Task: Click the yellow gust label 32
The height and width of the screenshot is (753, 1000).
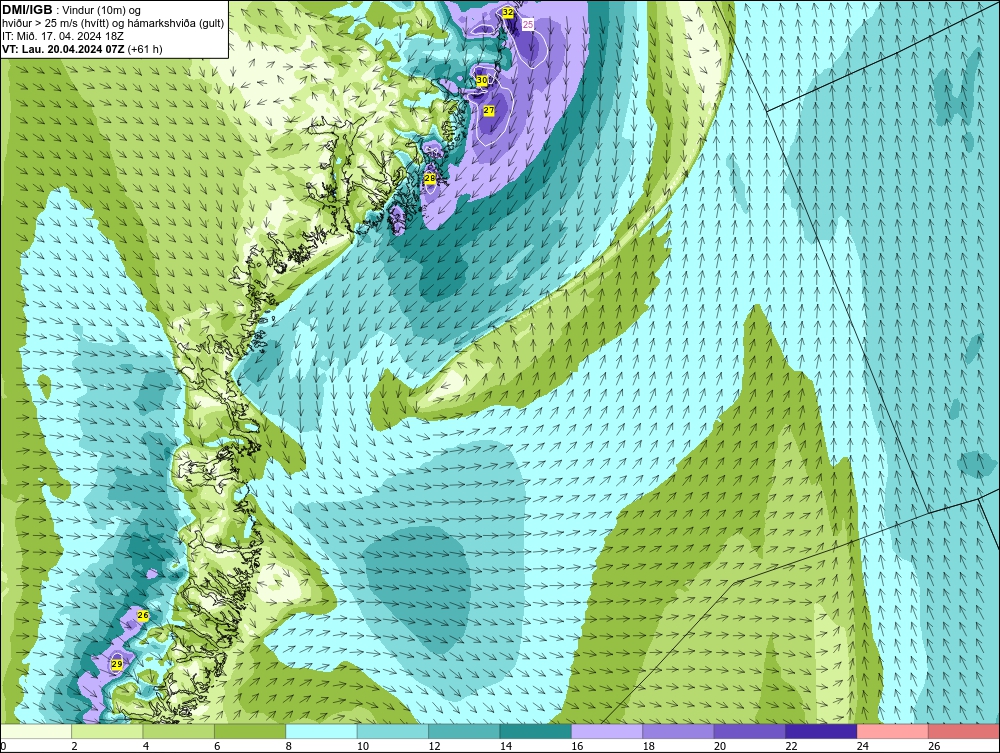Action: pos(508,12)
